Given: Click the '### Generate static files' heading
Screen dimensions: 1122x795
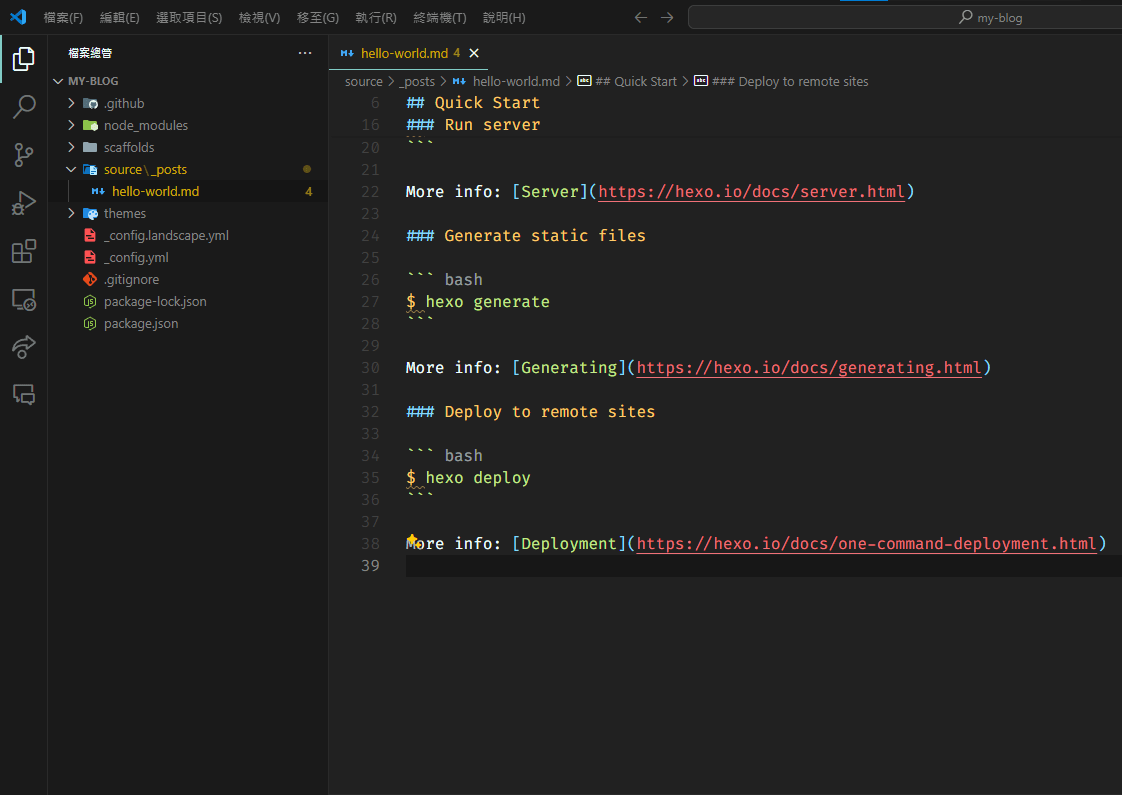Looking at the screenshot, I should 526,235.
